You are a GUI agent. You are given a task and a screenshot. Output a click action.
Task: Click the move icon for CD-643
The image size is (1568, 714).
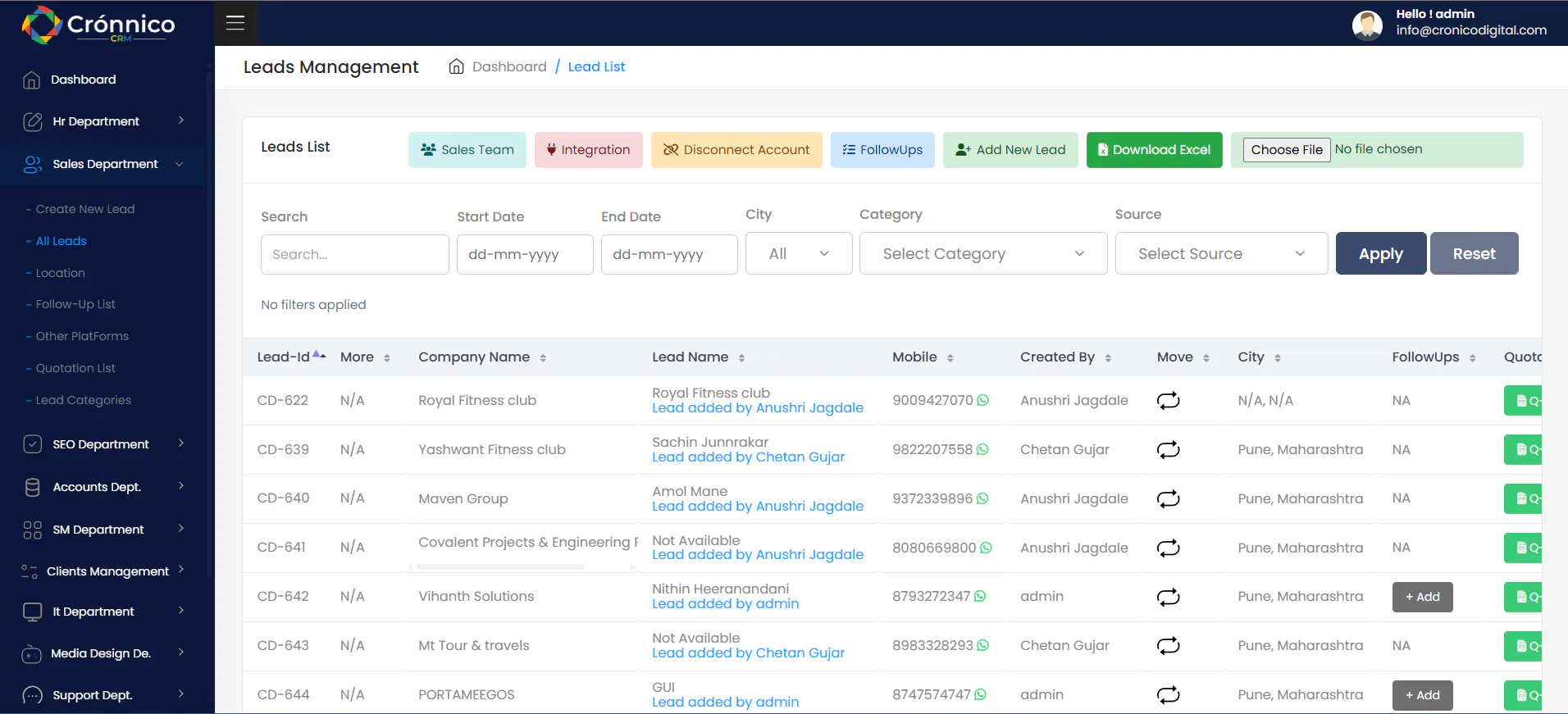(1168, 646)
